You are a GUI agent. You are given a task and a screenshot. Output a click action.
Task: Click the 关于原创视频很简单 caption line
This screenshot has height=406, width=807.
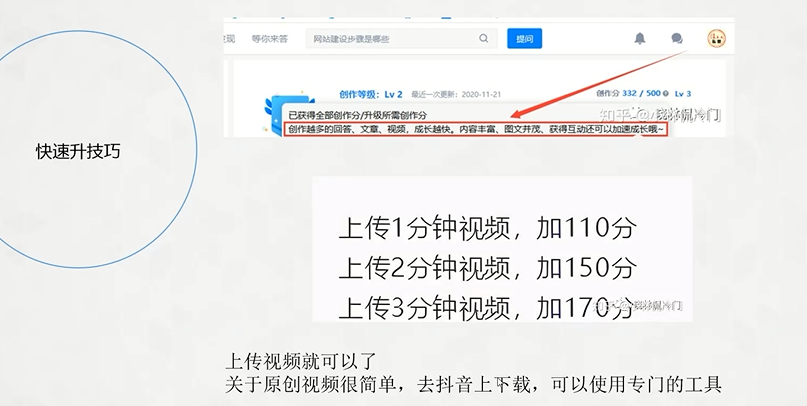[x=473, y=385]
